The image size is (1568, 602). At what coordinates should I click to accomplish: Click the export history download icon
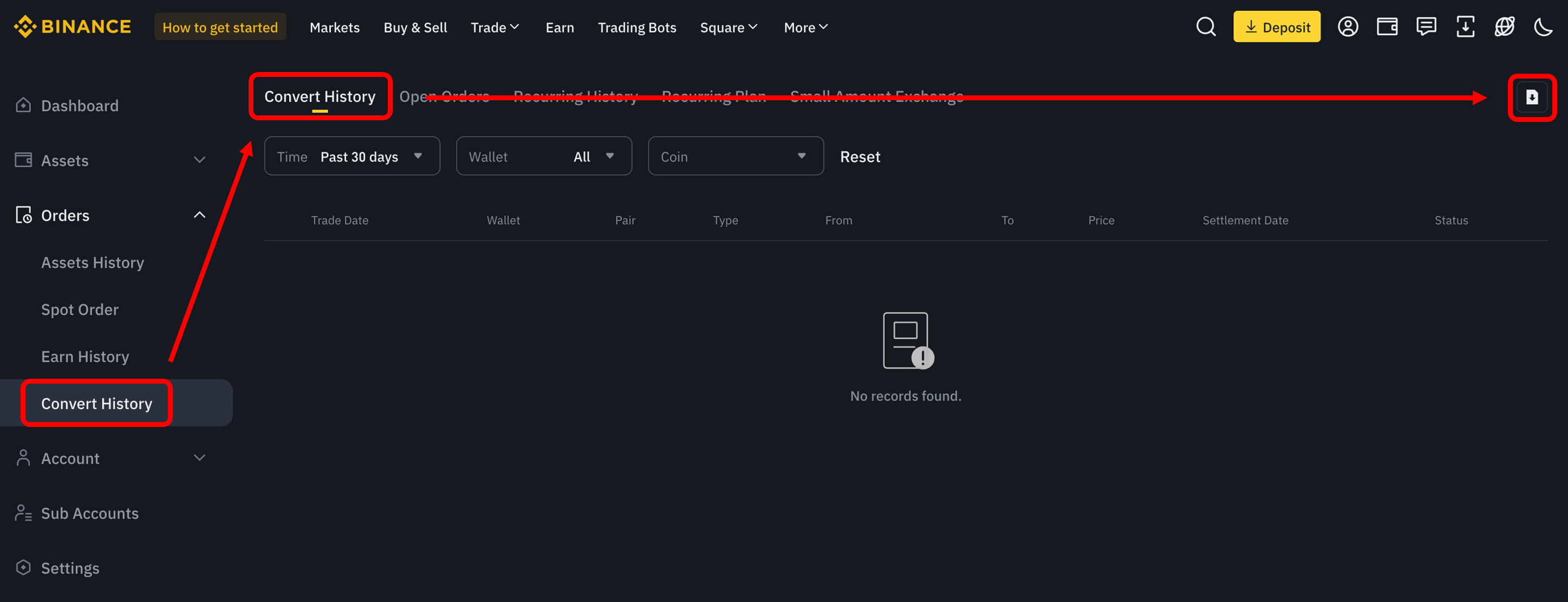coord(1532,98)
